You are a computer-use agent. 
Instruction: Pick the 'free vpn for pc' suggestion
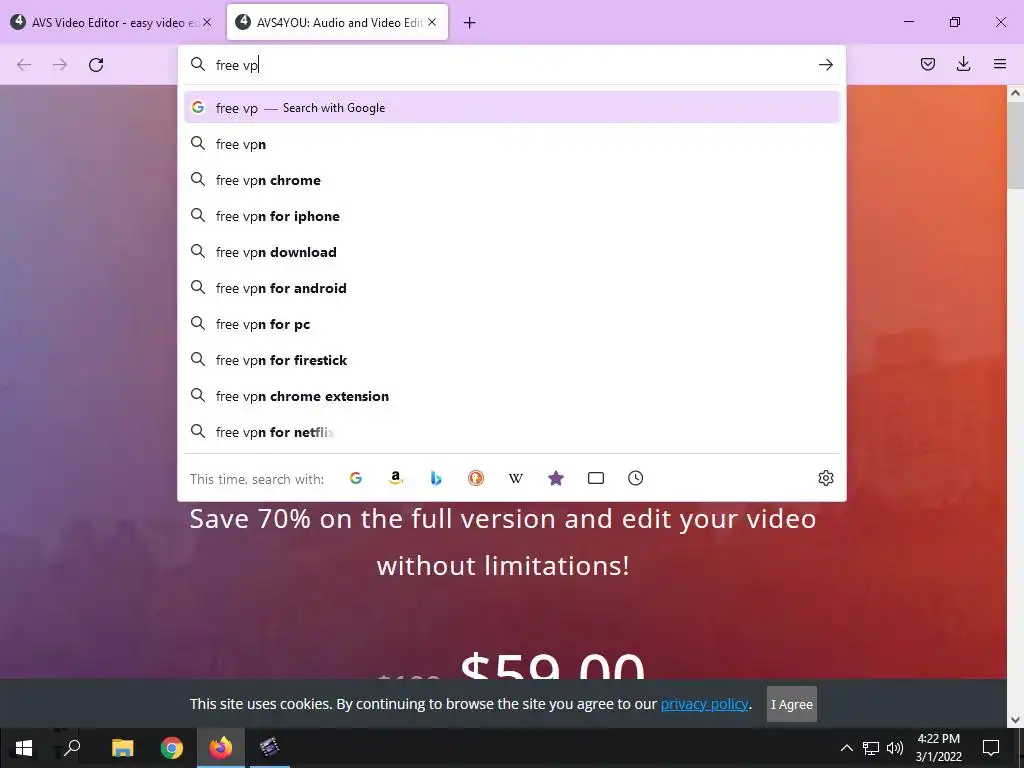(511, 324)
